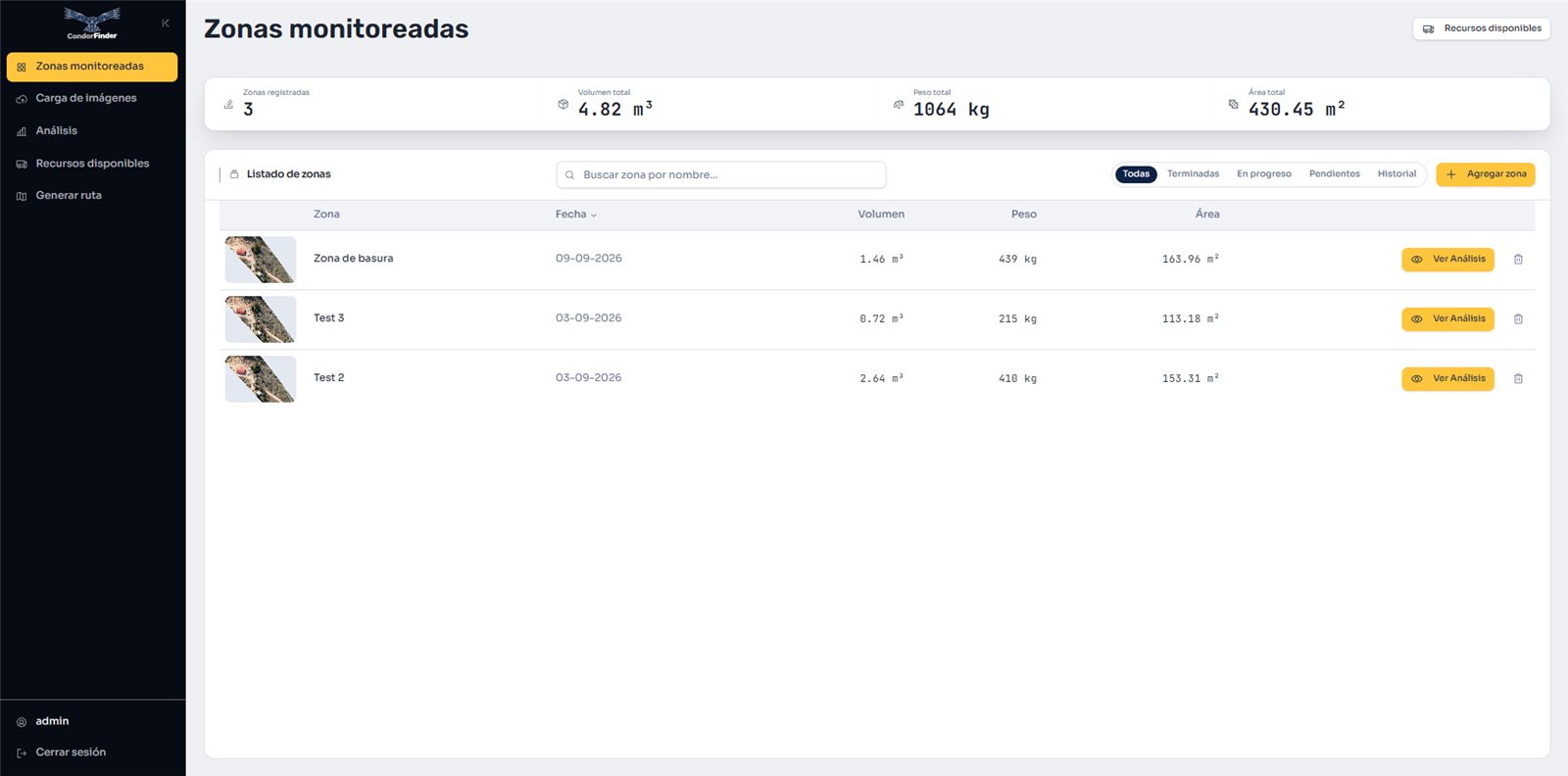
Task: Click the 09-09-2026 date cell
Action: [589, 259]
